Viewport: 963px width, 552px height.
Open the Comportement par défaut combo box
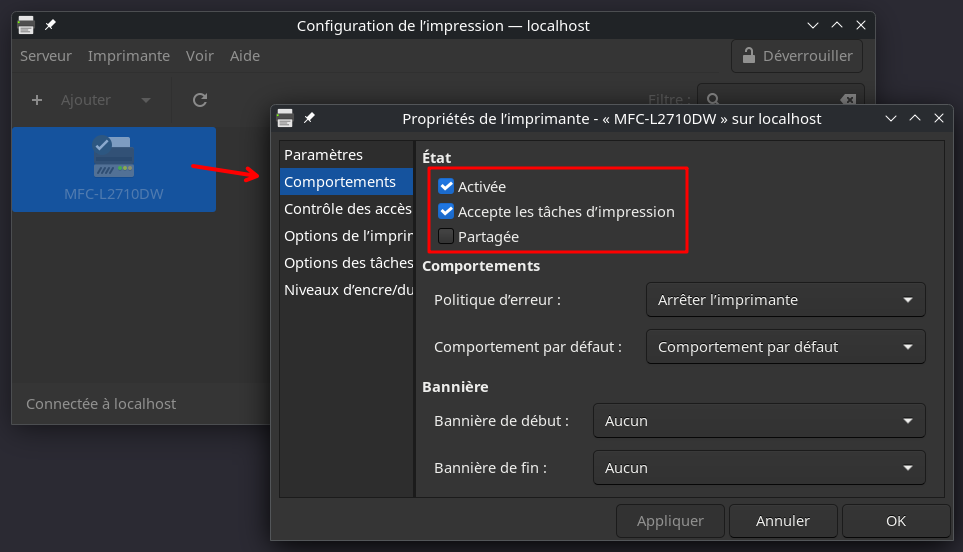(786, 347)
